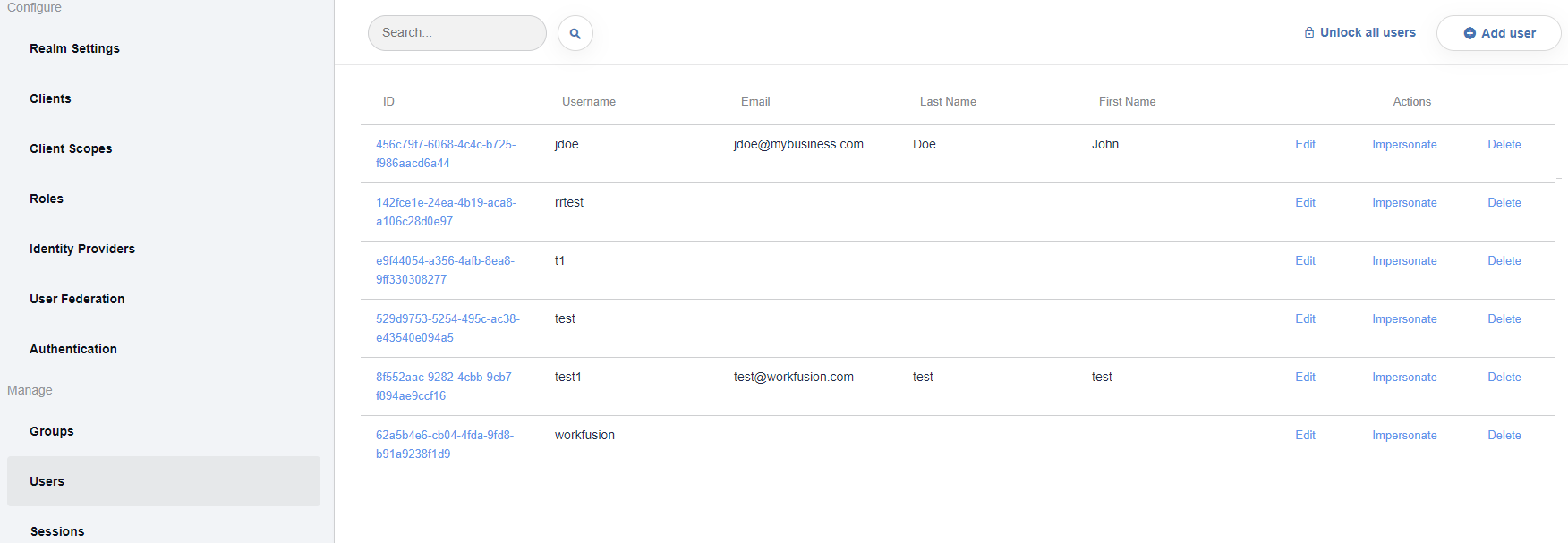Viewport: 1568px width, 543px height.
Task: Open the workfusion user ID link
Action: tap(445, 445)
